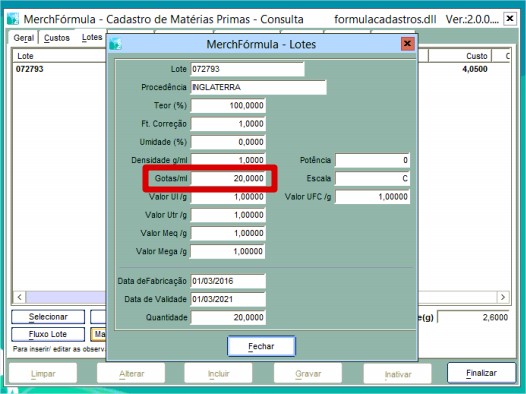Click the Finalizar button
Image resolution: width=526 pixels, height=394 pixels.
point(481,373)
